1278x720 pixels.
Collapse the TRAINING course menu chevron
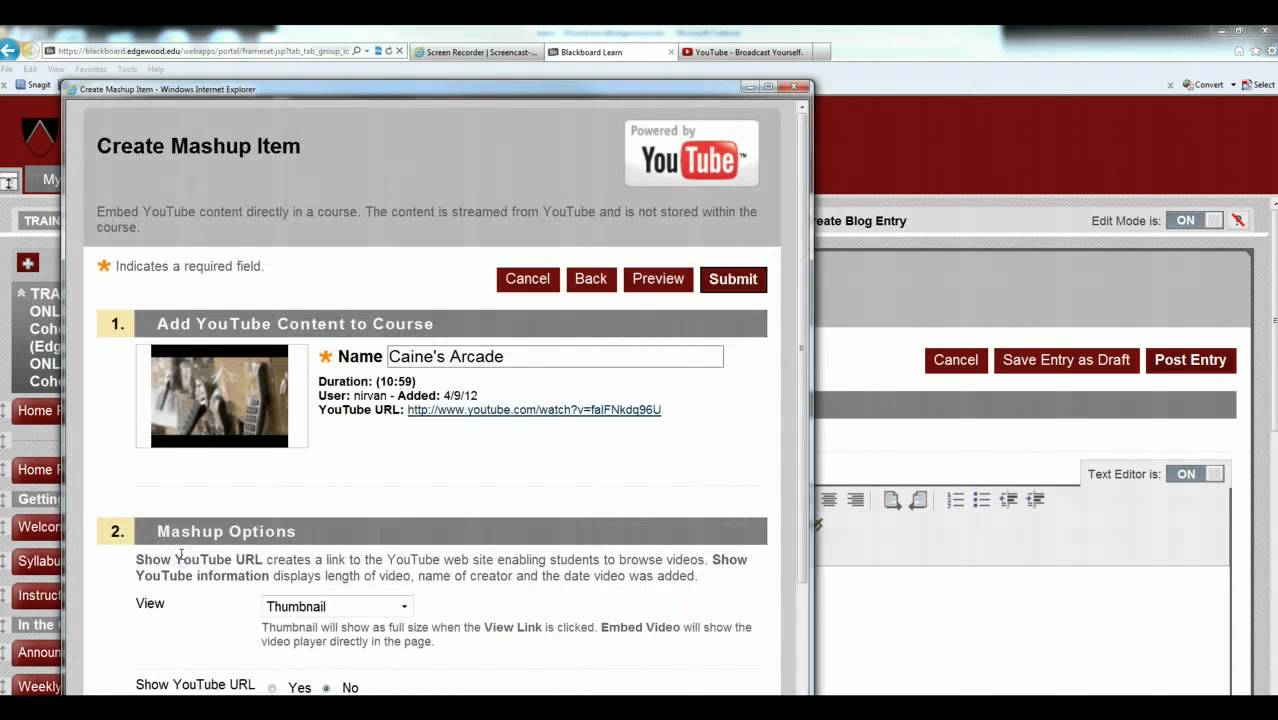21,293
